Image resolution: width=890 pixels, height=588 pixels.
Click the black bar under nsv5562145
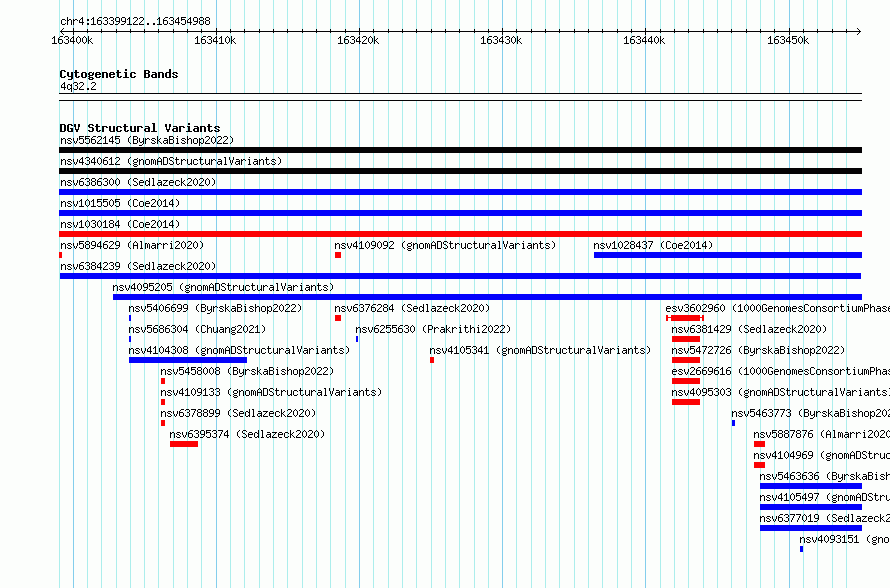click(x=460, y=150)
